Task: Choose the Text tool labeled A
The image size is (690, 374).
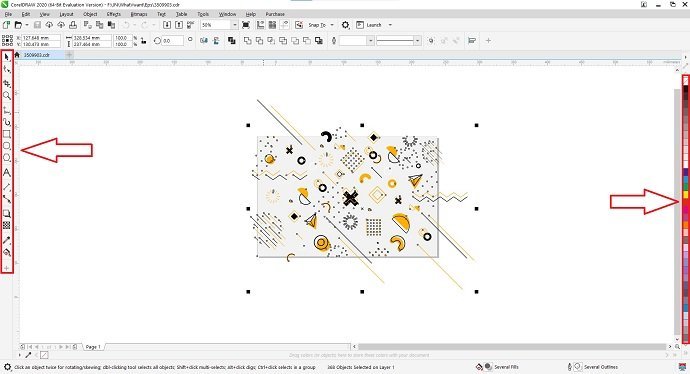Action: pyautogui.click(x=7, y=173)
